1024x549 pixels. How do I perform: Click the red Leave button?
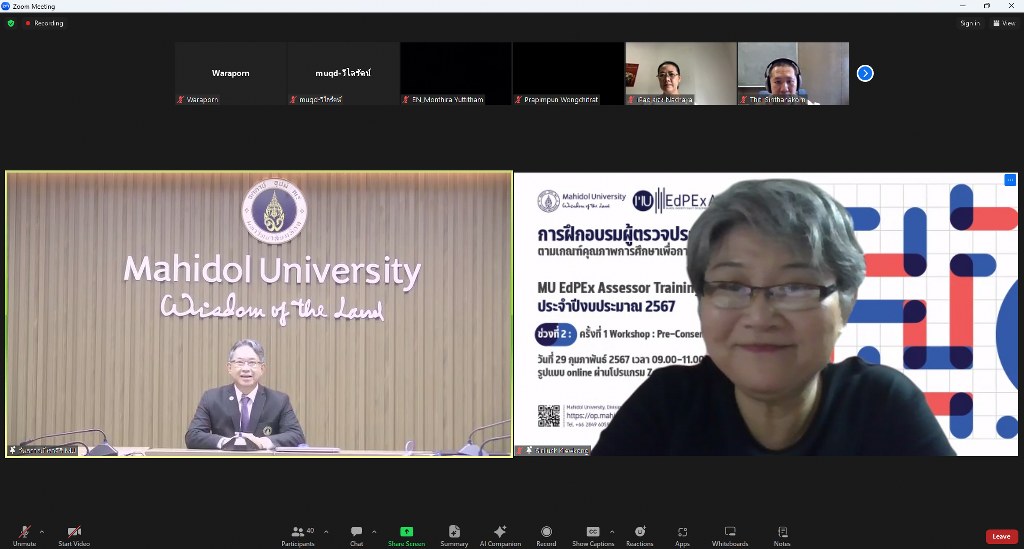[x=1001, y=537]
